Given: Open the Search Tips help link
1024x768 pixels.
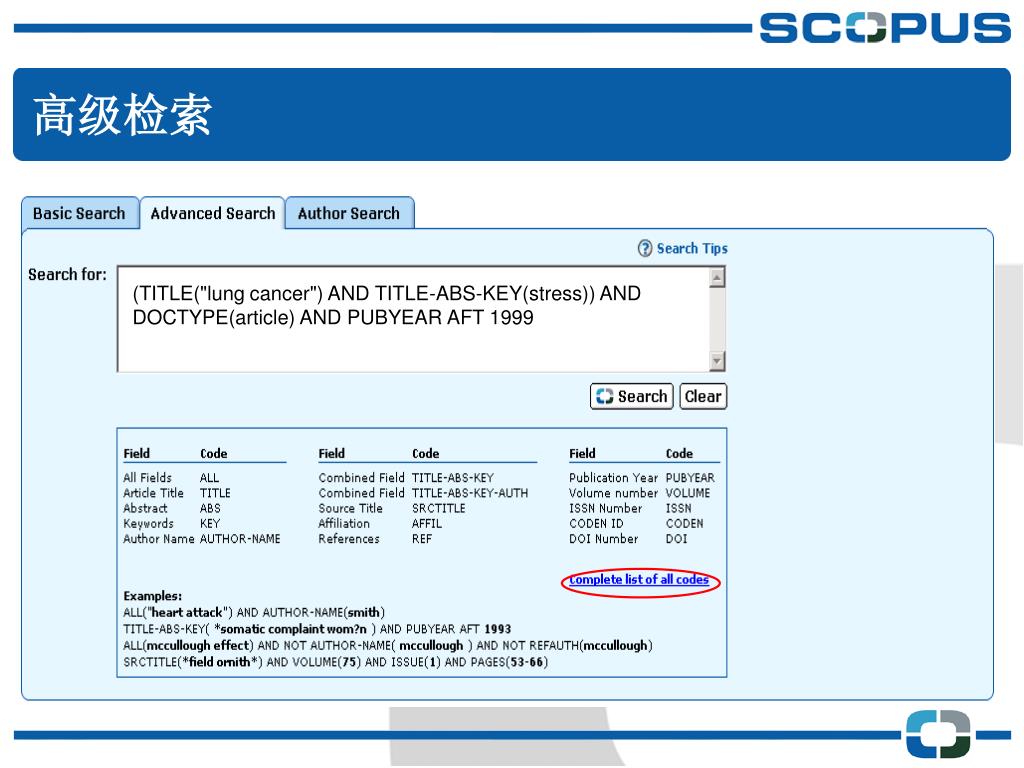Looking at the screenshot, I should pos(692,248).
